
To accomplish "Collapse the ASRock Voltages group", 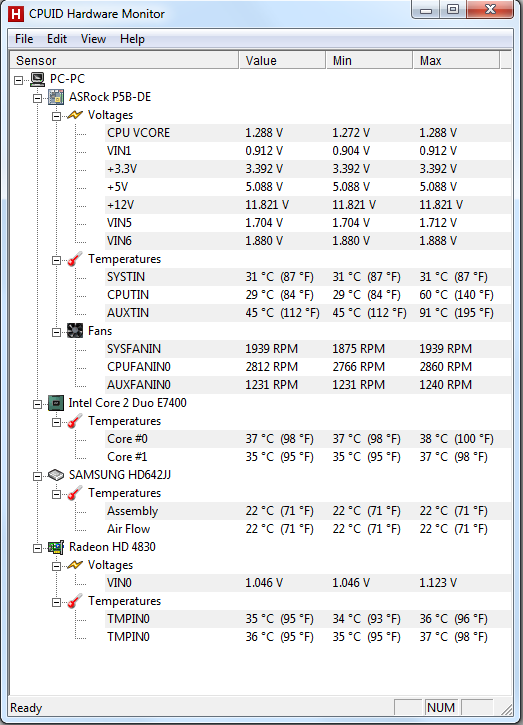I will pyautogui.click(x=56, y=117).
